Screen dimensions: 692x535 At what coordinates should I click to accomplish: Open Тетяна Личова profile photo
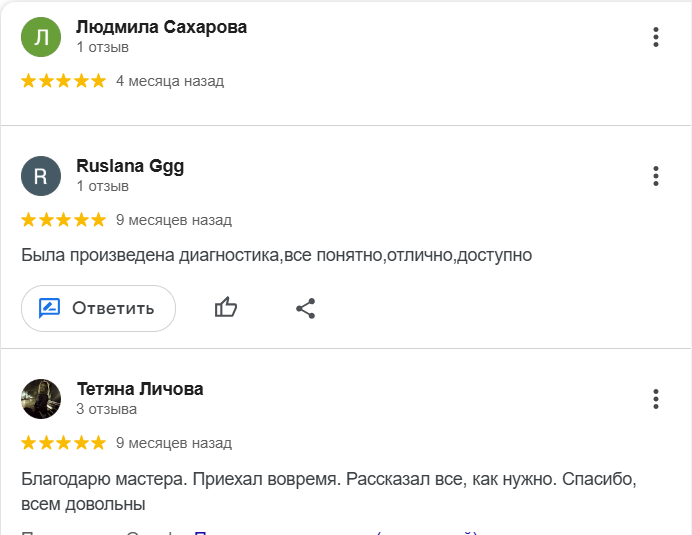pyautogui.click(x=41, y=399)
